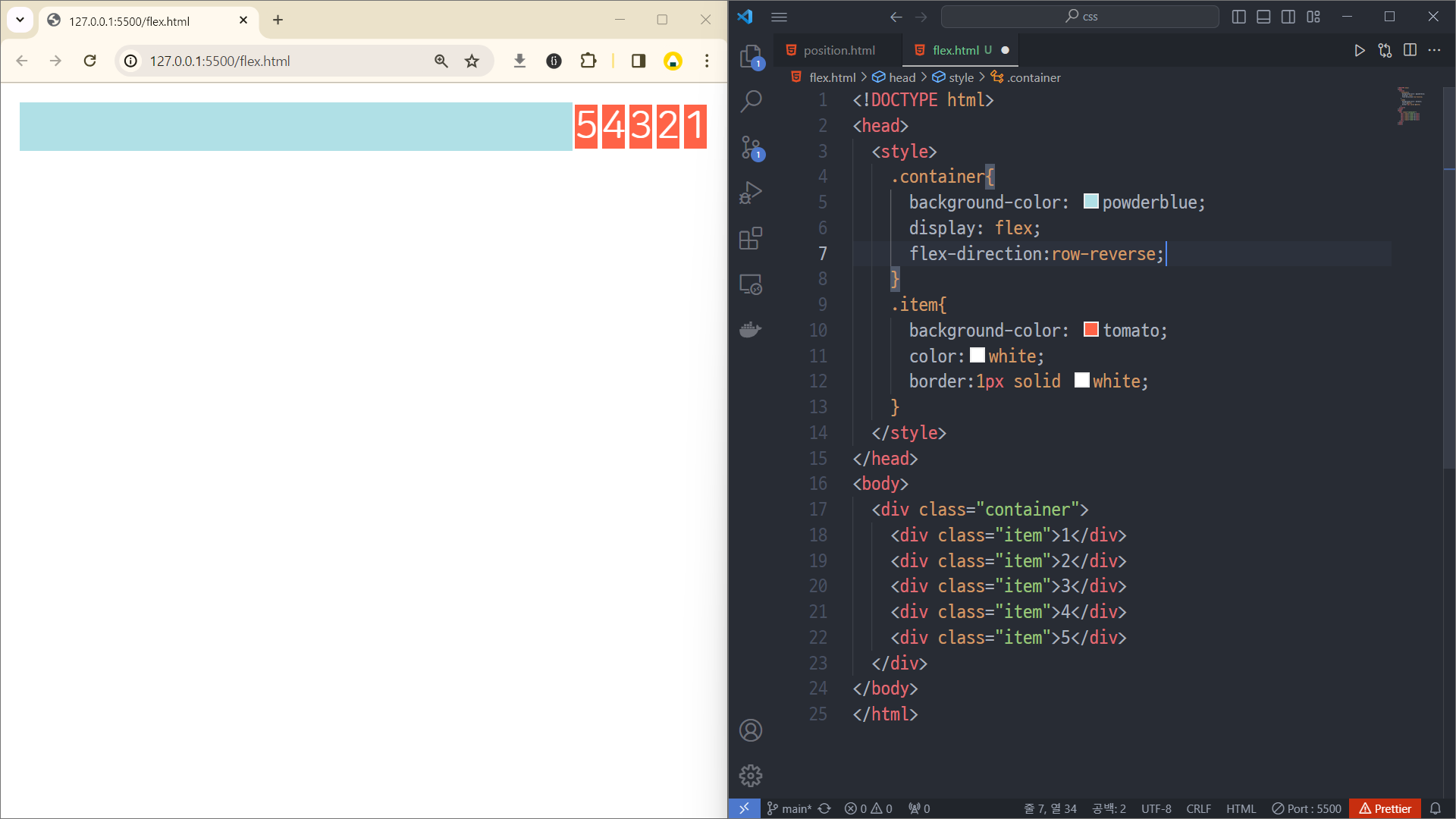Toggle primary side bar layout button
This screenshot has width=1456, height=819.
pos(1239,17)
